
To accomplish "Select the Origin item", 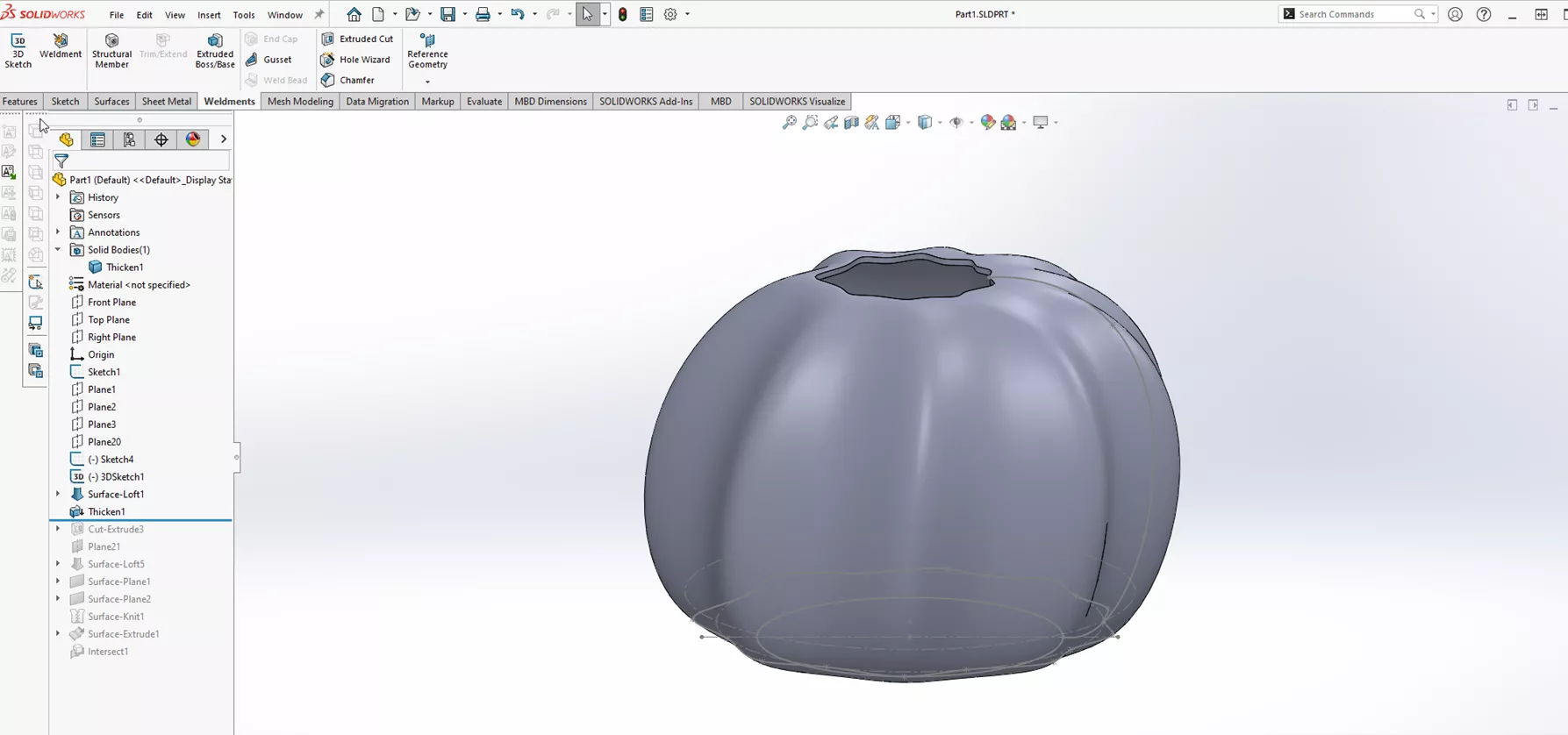I will [x=101, y=355].
